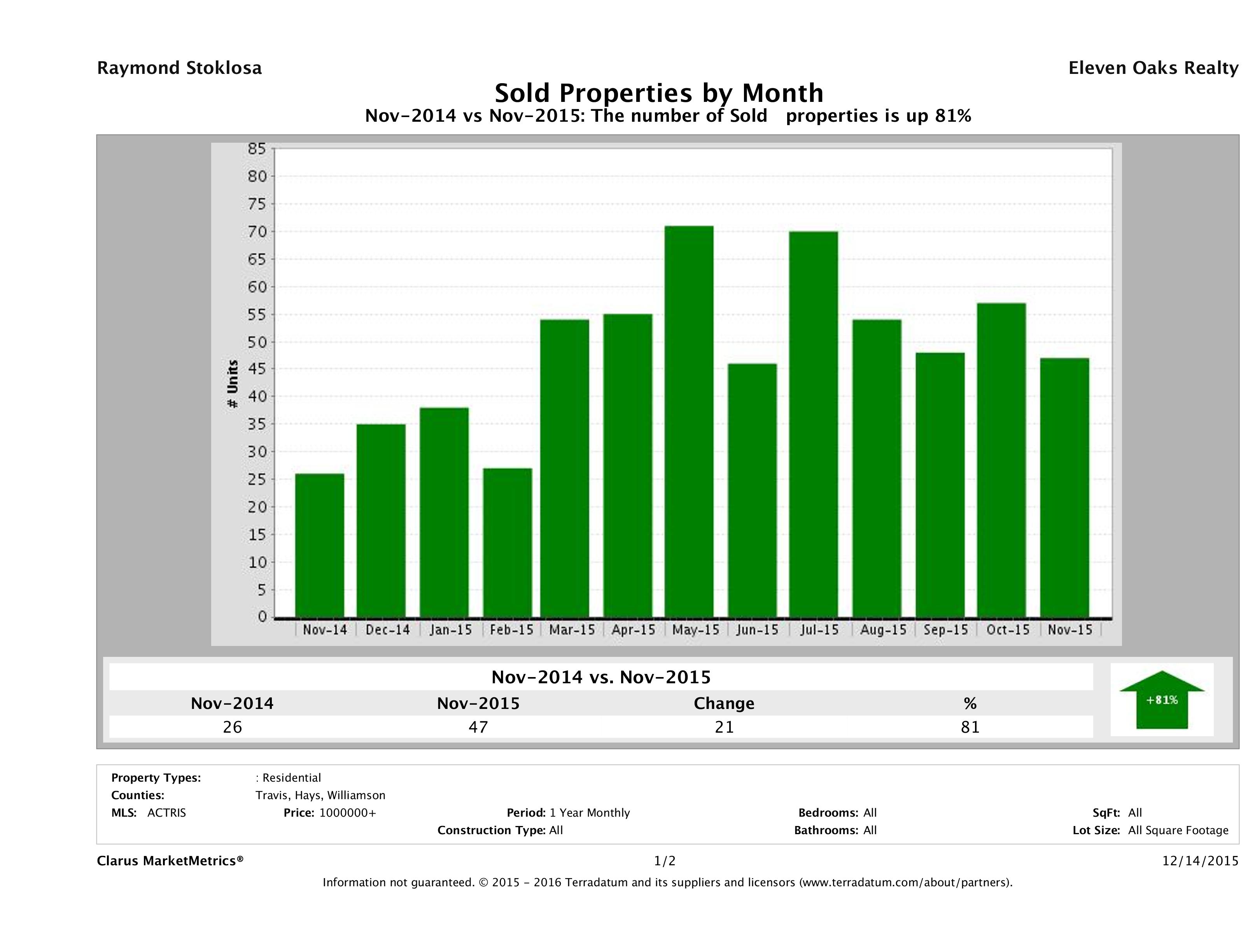Click the Jul-15 green bar
1255x952 pixels.
[813, 424]
